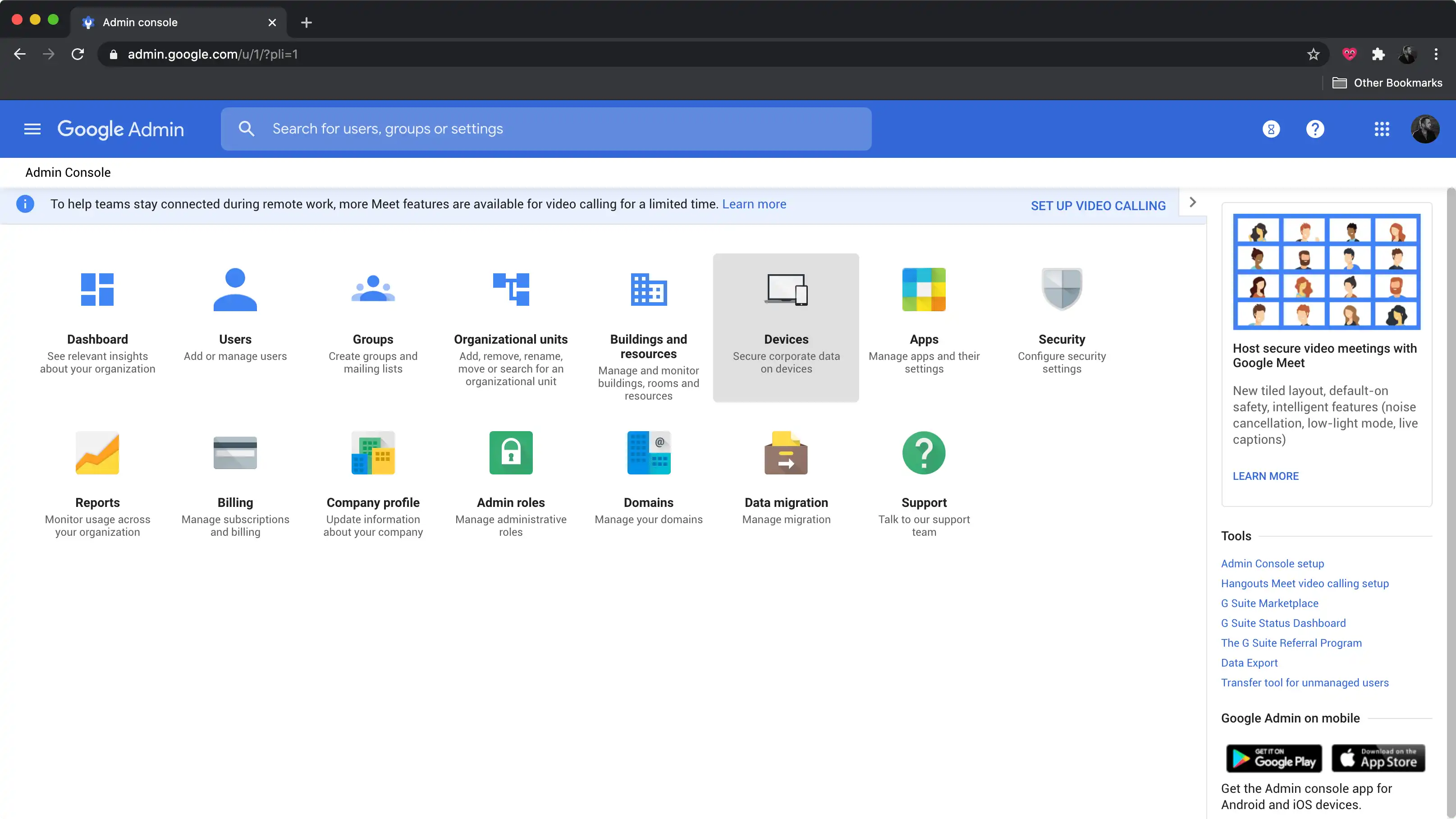
Task: Click the Get it on Google Play badge
Action: coord(1274,758)
